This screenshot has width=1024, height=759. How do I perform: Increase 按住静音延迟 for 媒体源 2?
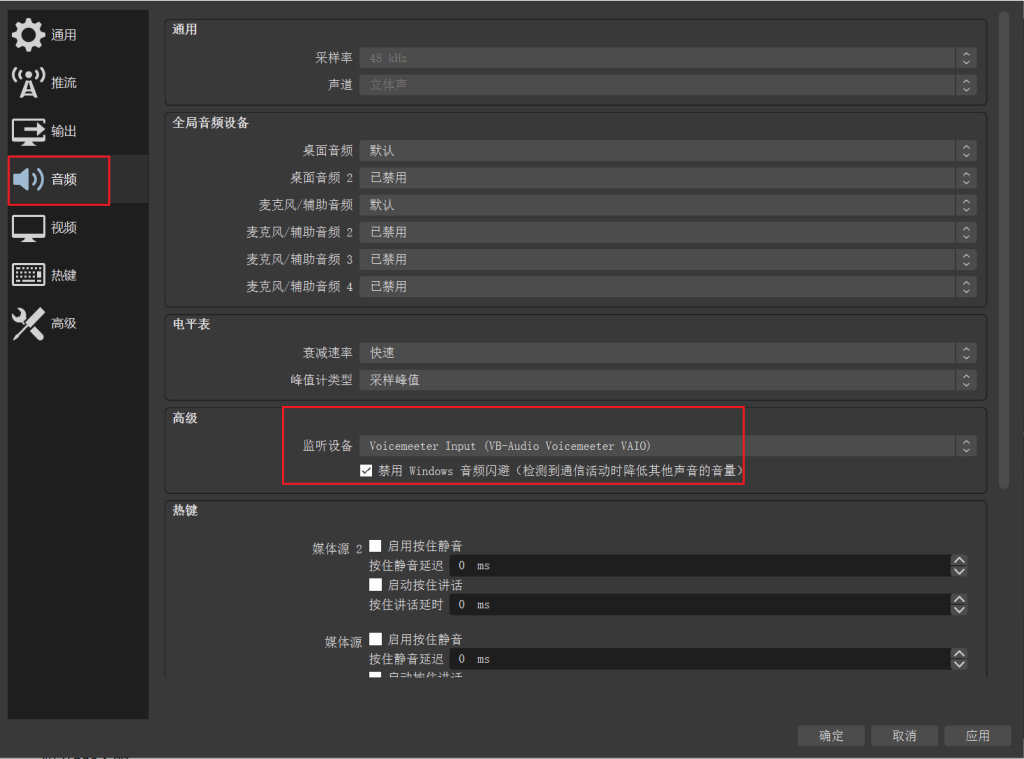(959, 560)
